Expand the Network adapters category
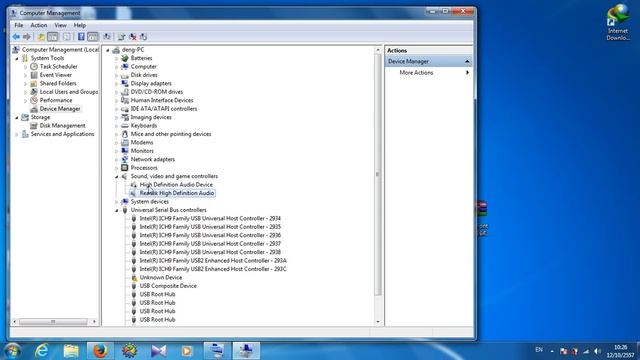 click(x=116, y=160)
